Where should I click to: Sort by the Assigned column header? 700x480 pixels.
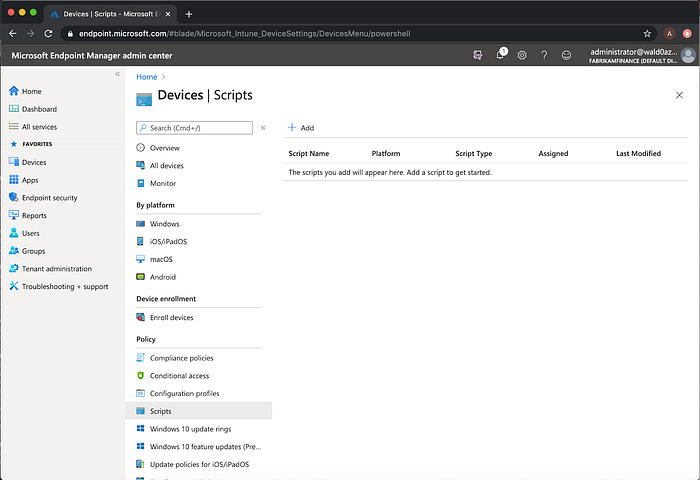click(553, 154)
